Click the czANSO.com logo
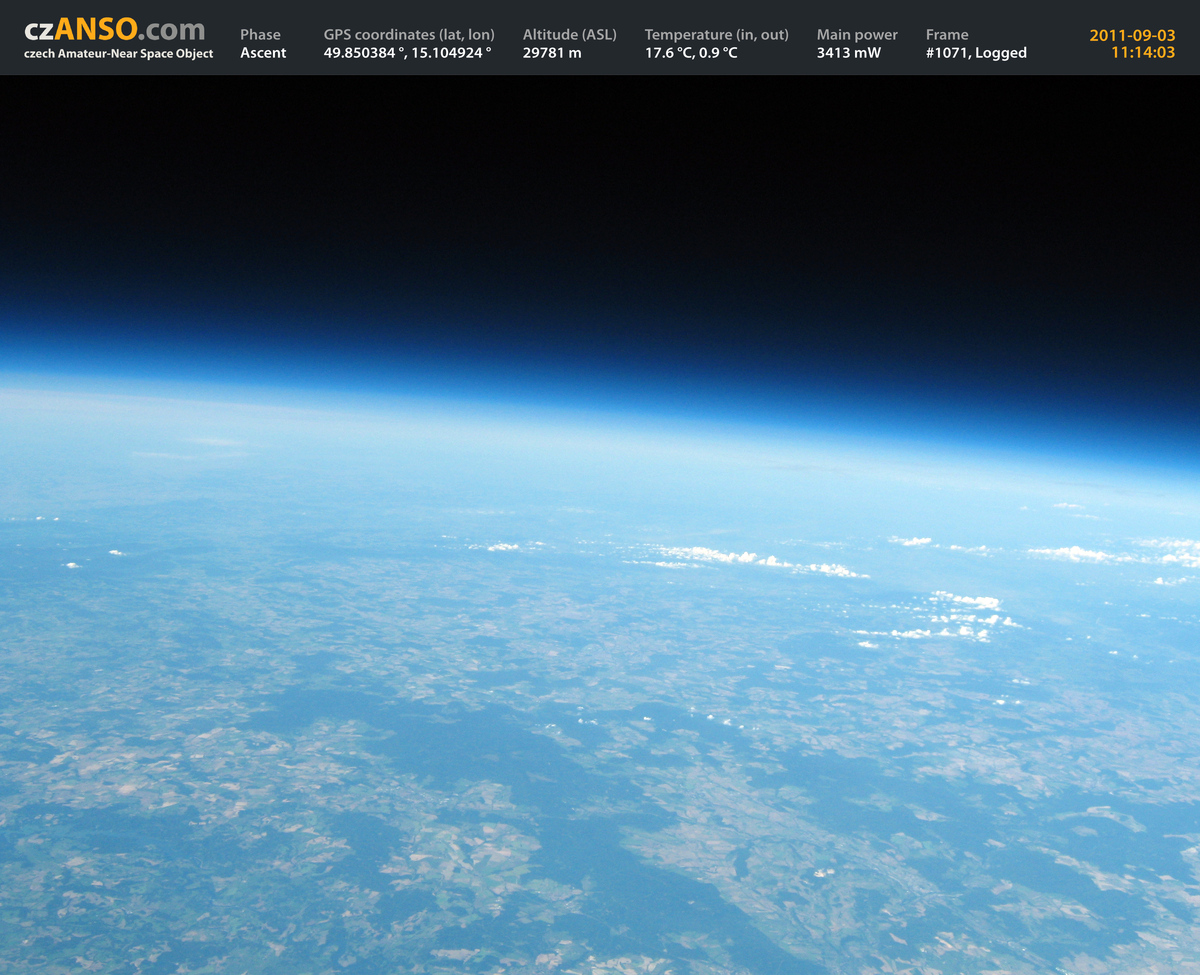This screenshot has height=975, width=1200. click(115, 30)
